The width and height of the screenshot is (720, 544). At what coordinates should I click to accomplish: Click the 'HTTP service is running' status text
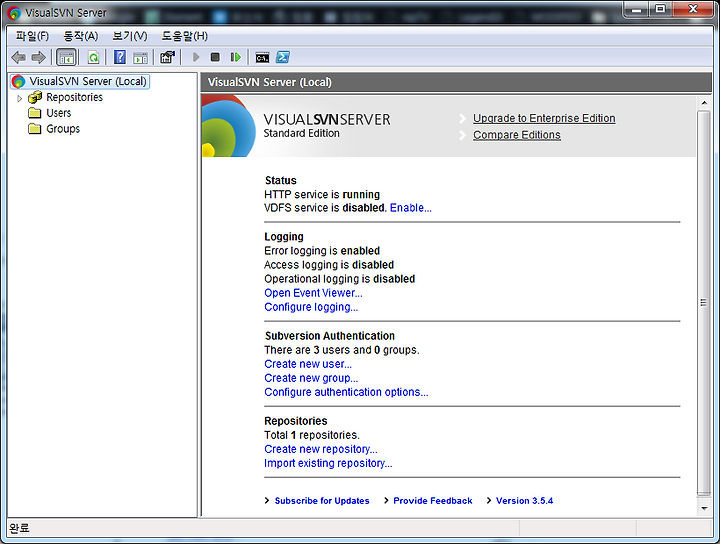coord(322,194)
